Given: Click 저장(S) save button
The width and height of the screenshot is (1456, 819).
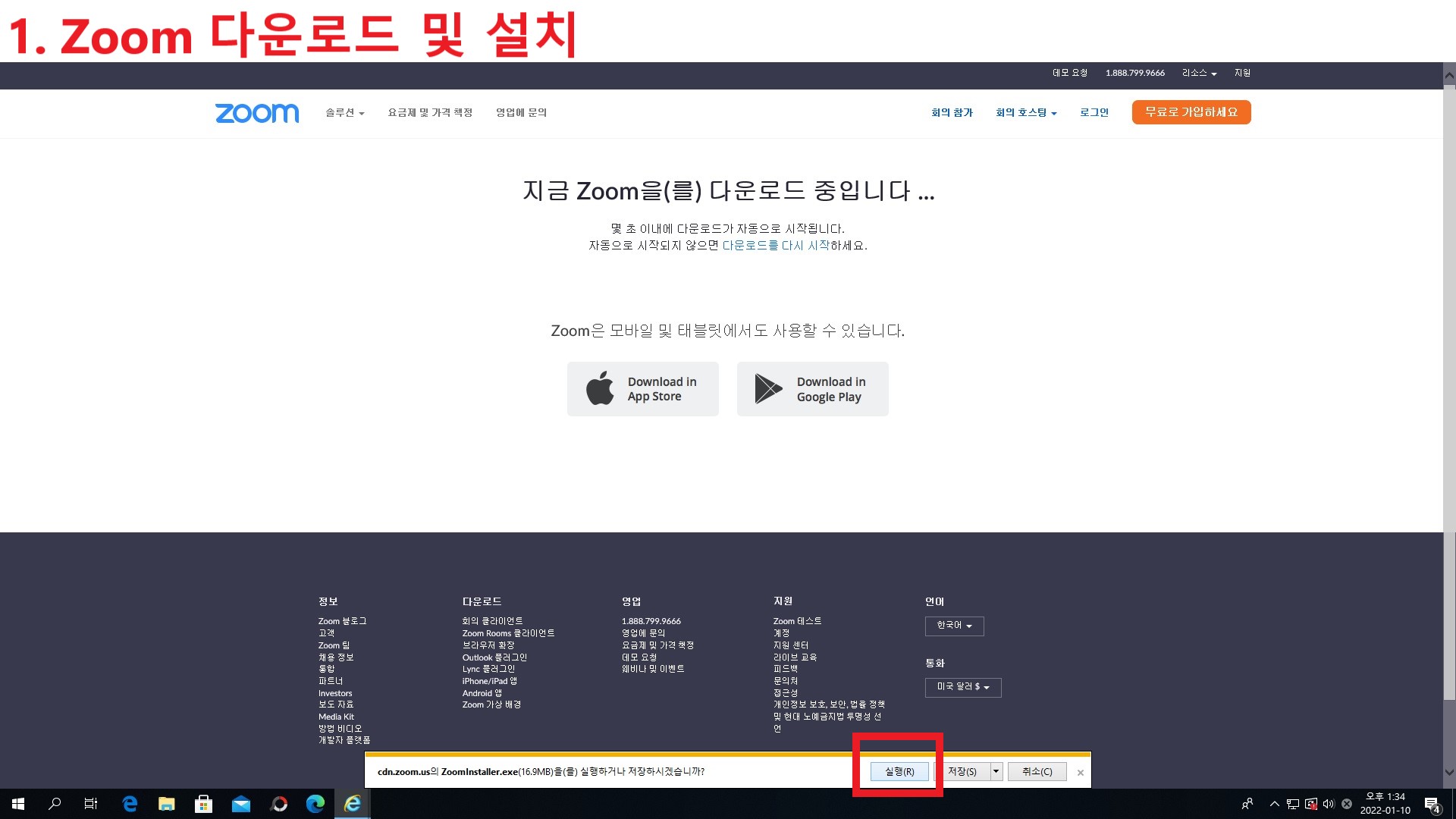Looking at the screenshot, I should coord(962,771).
